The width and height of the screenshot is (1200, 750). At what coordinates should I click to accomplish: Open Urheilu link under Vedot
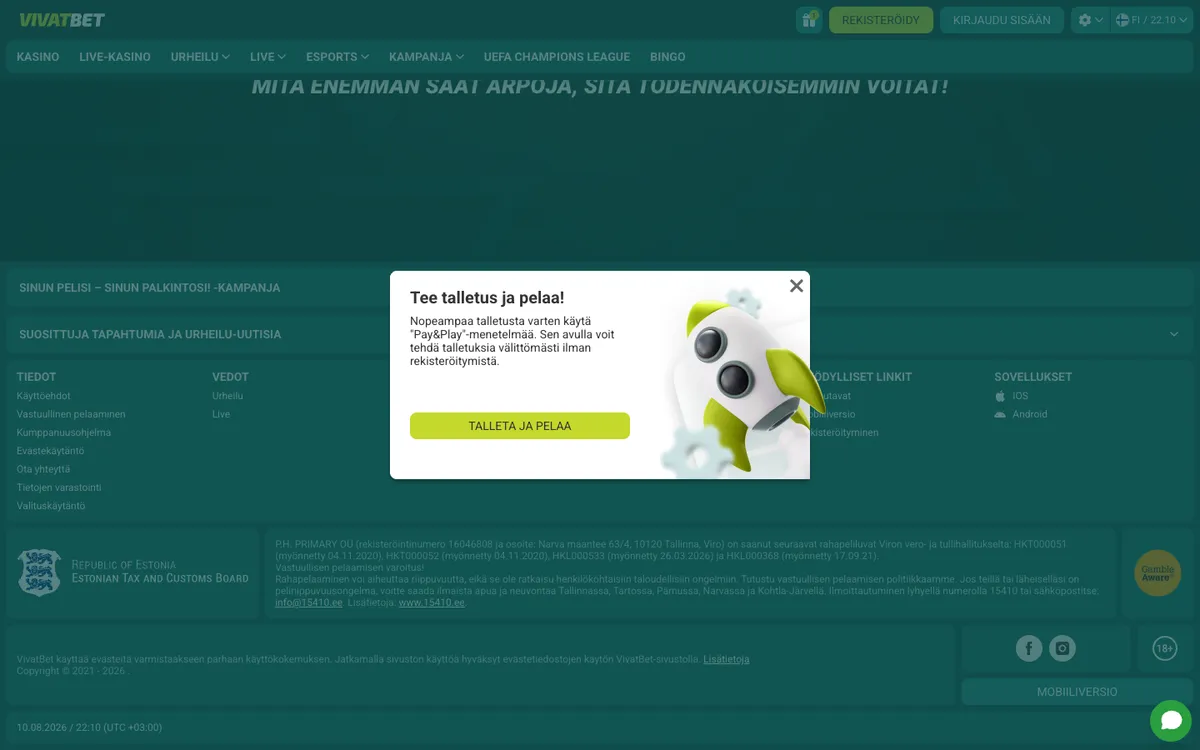click(x=228, y=396)
